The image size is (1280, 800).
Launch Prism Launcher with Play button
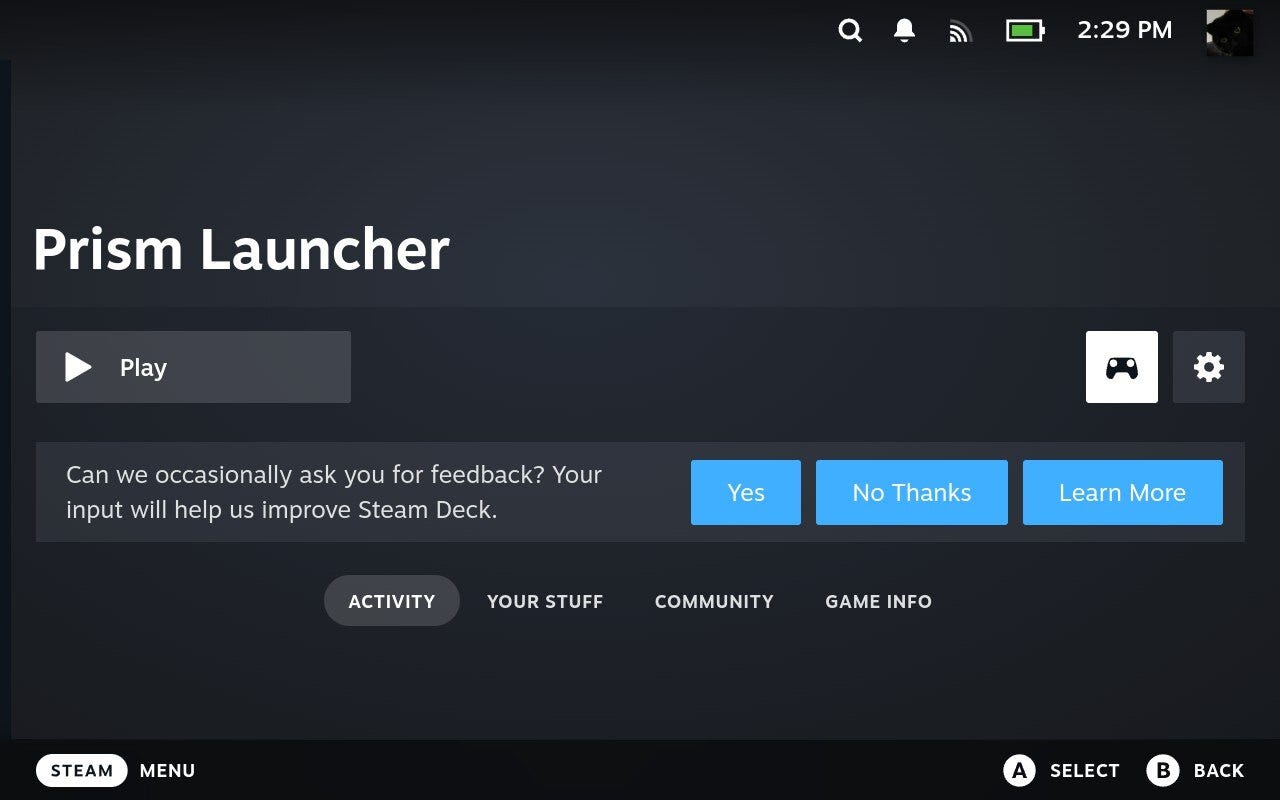click(x=193, y=367)
